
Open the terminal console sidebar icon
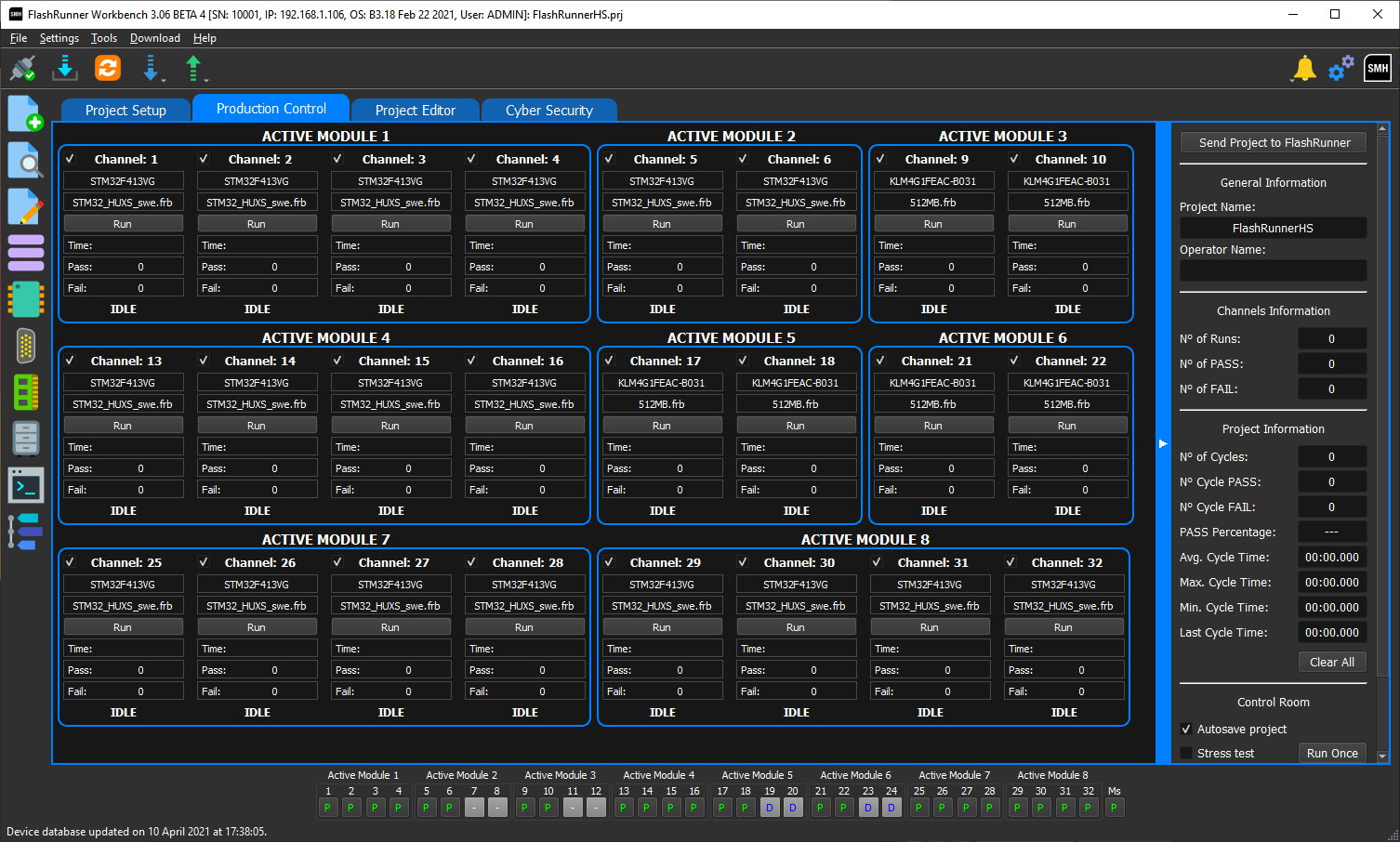(25, 485)
